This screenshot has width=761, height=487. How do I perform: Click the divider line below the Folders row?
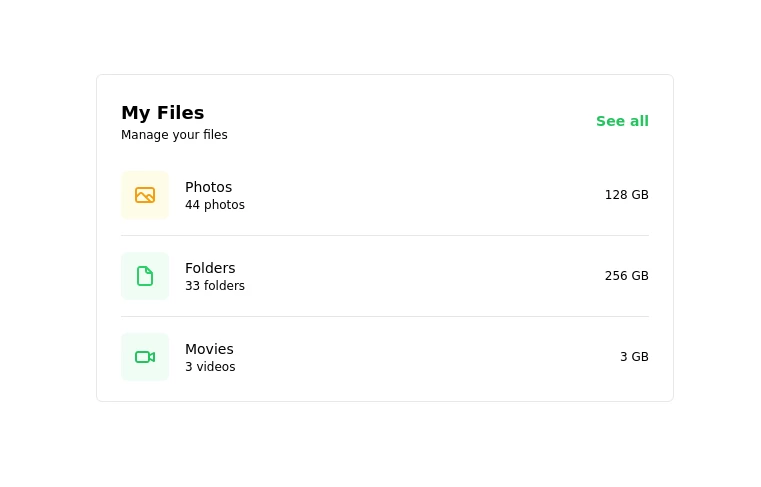[x=384, y=317]
